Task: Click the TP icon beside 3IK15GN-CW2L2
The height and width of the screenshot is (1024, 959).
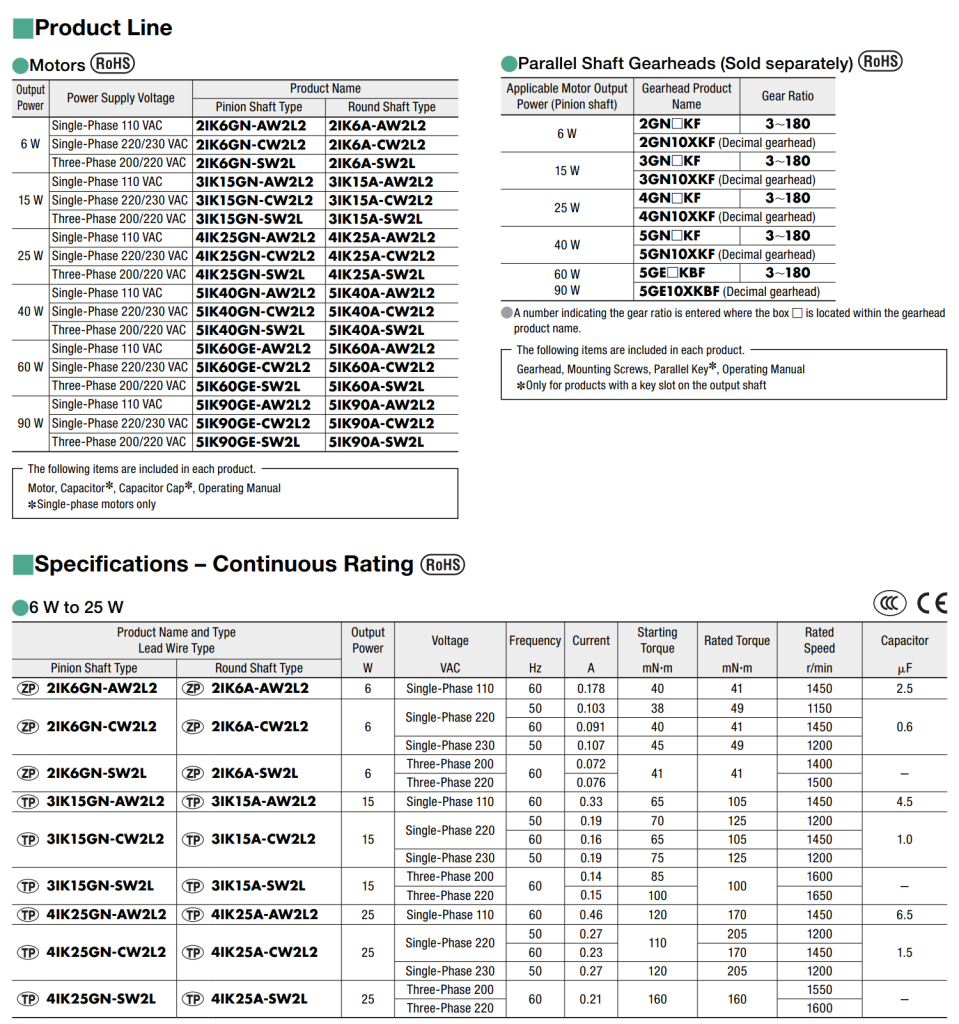Action: (x=28, y=839)
